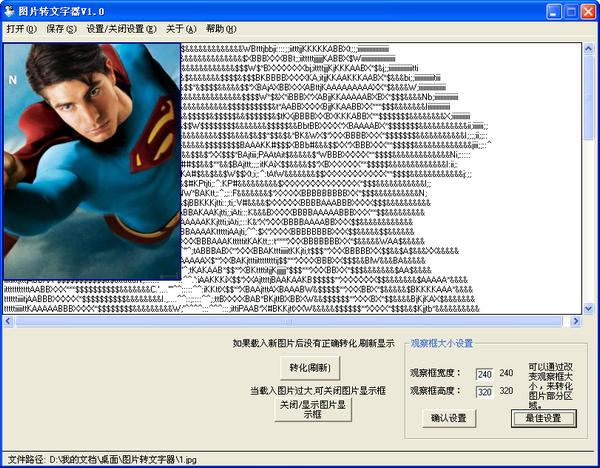Click the 观察框大小设置 group label

tap(442, 343)
